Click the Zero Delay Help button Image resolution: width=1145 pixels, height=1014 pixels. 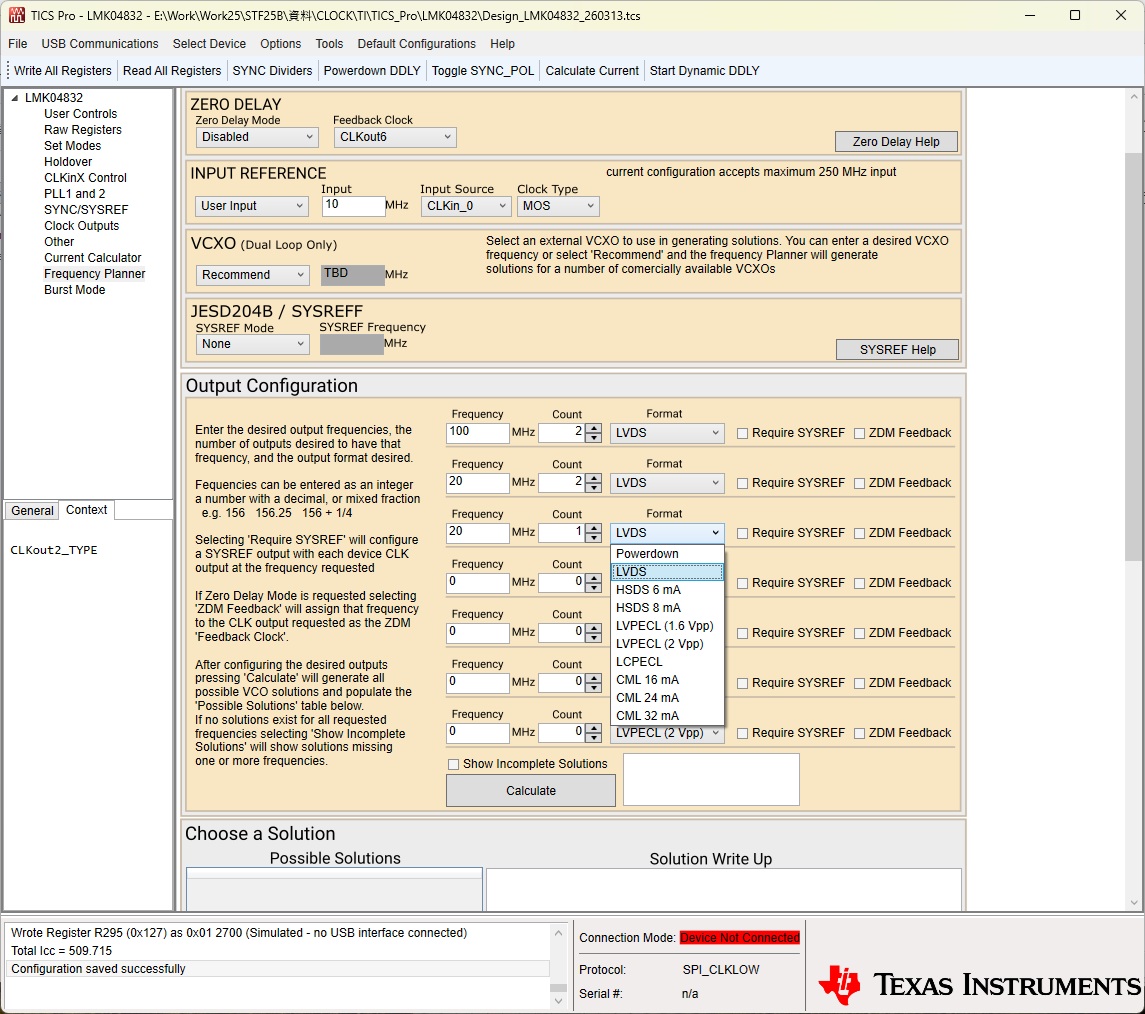(x=896, y=142)
